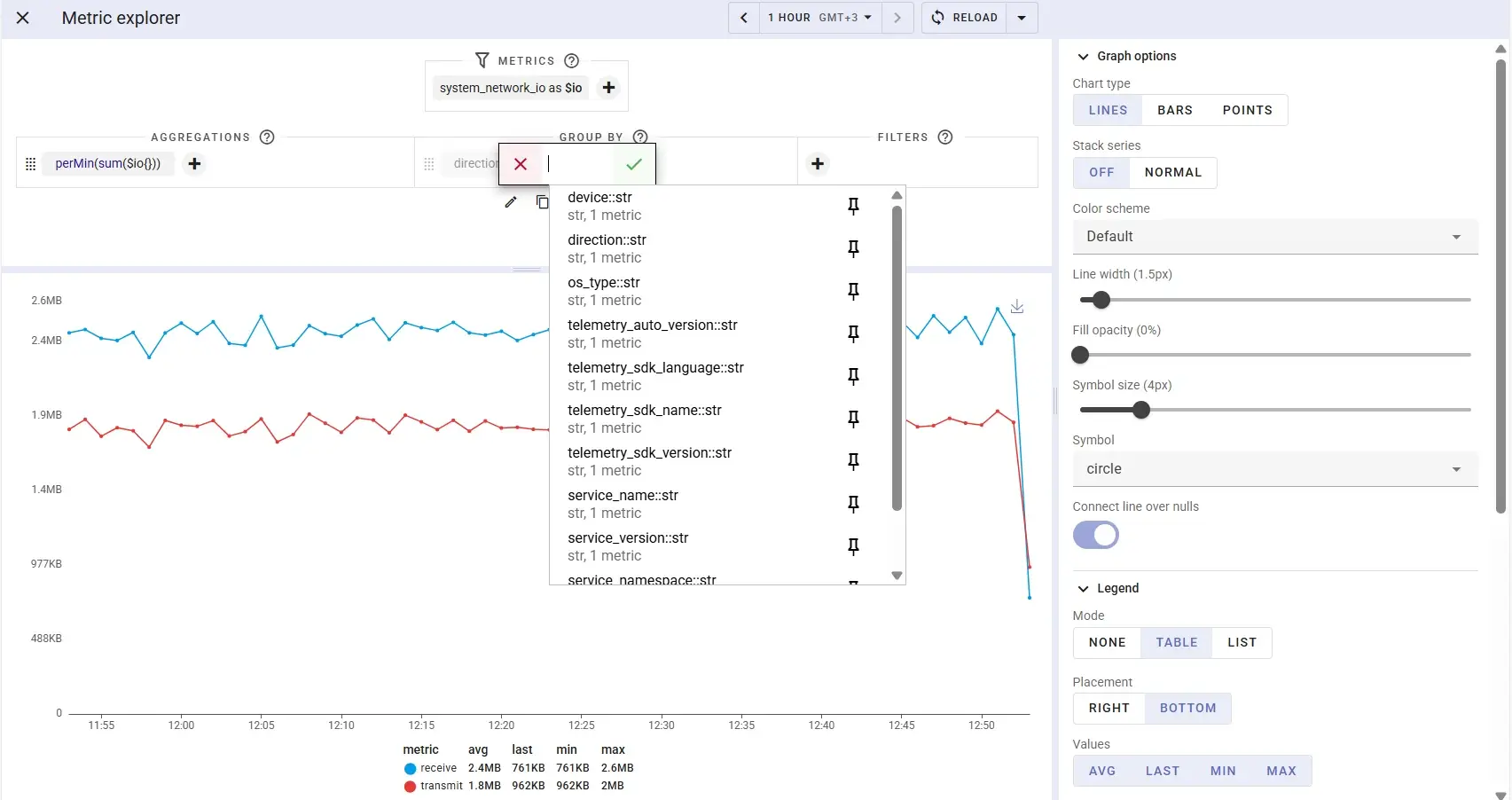Go to previous time range
1512x800 pixels.
(744, 18)
